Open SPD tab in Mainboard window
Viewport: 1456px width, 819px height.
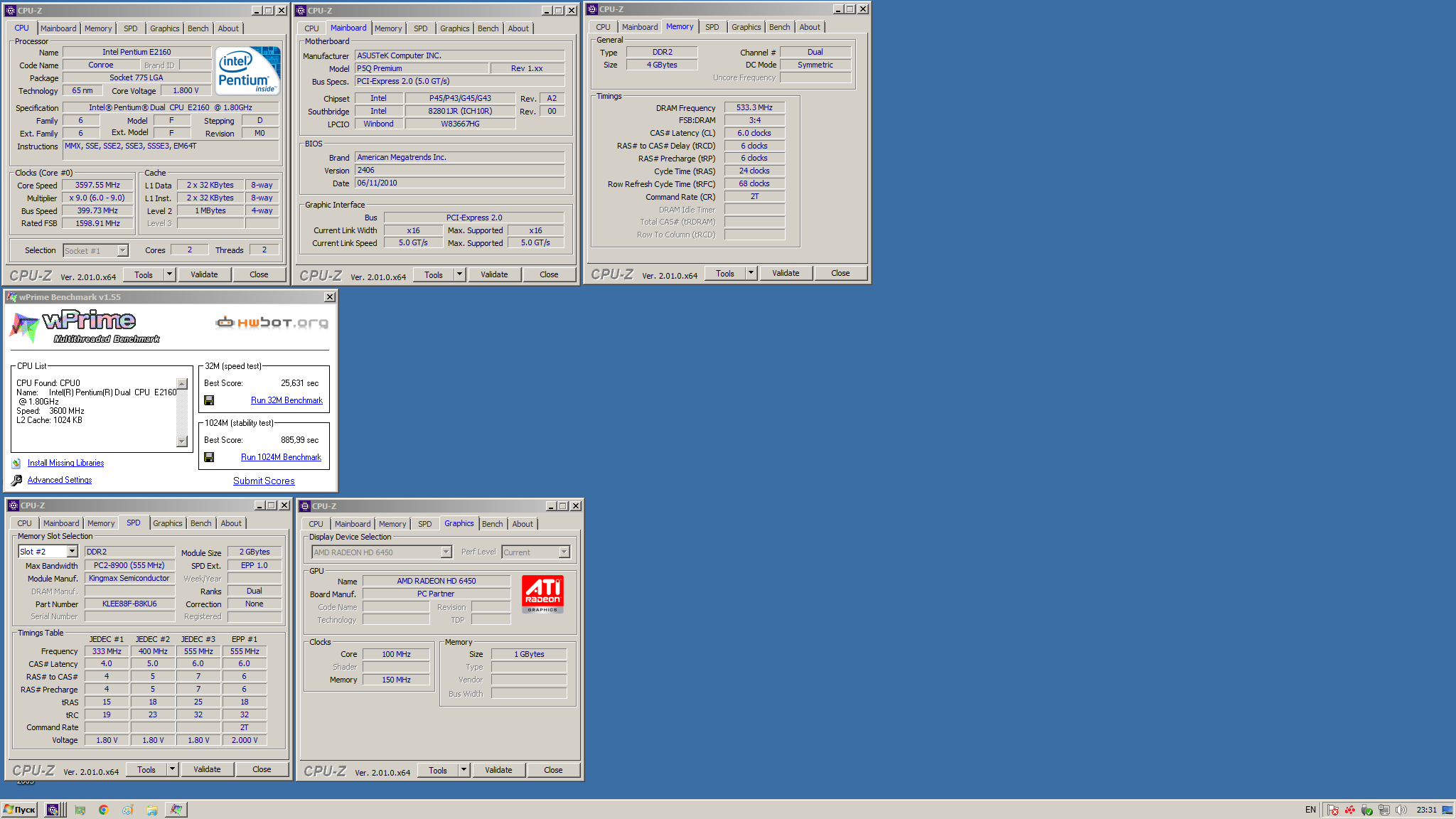pos(421,28)
